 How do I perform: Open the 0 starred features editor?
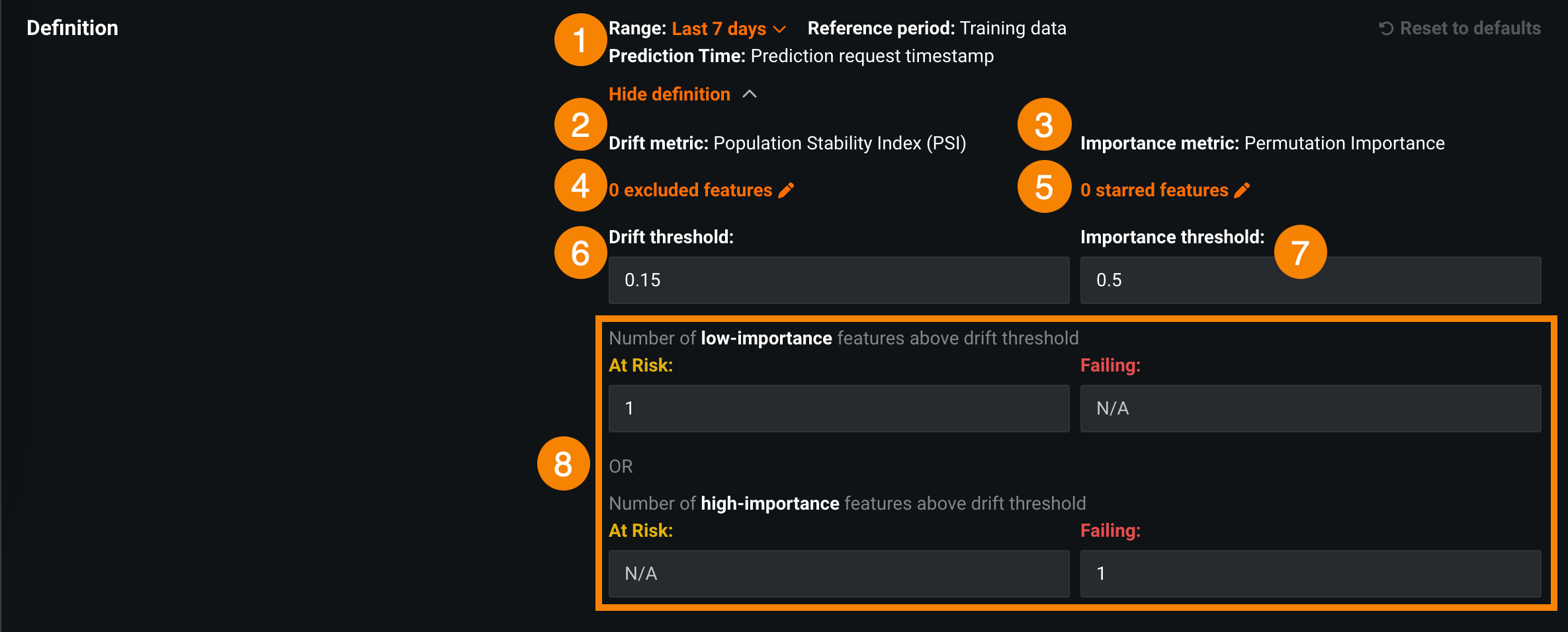[x=1154, y=190]
